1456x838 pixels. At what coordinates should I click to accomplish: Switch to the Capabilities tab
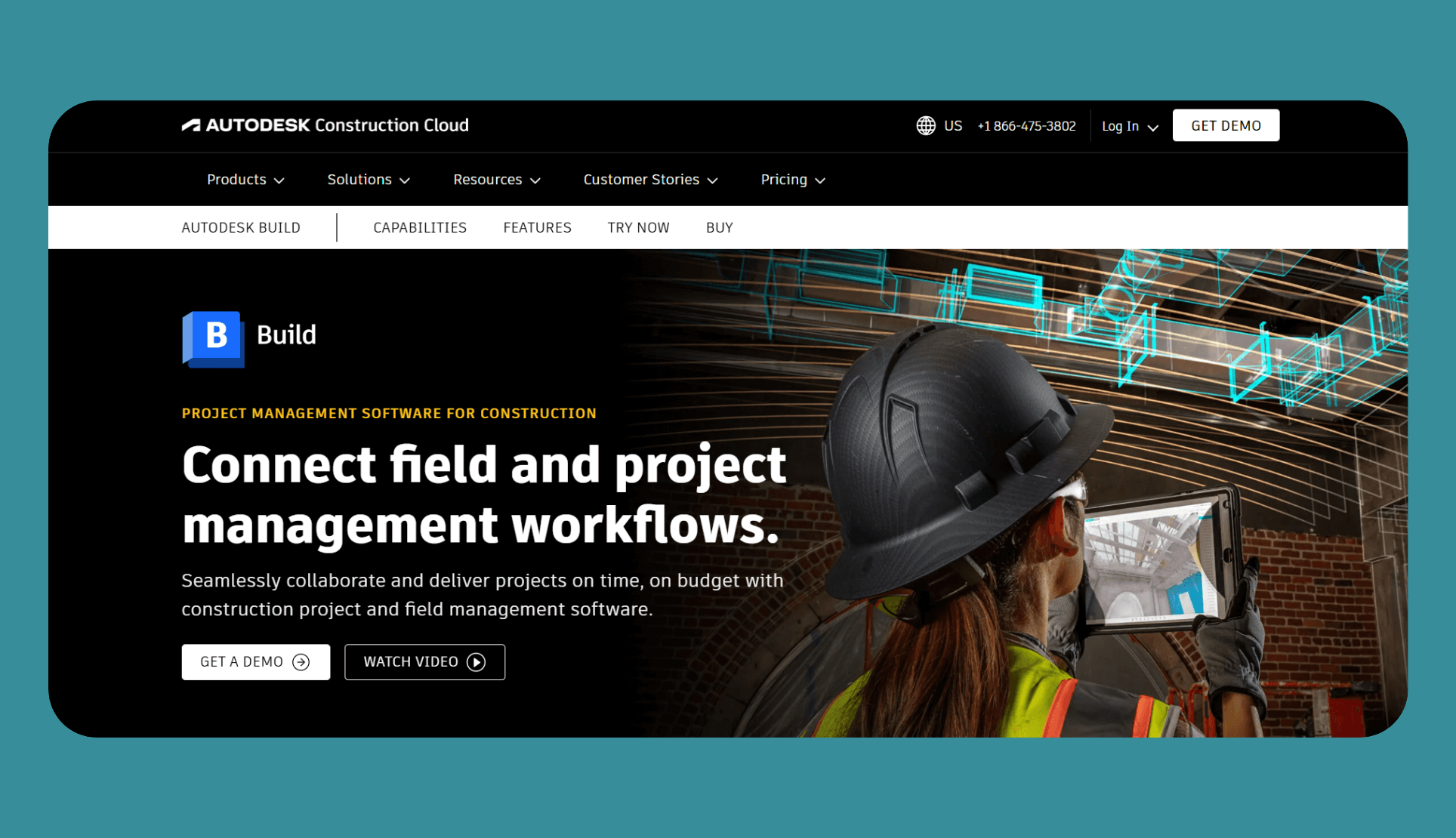click(420, 227)
